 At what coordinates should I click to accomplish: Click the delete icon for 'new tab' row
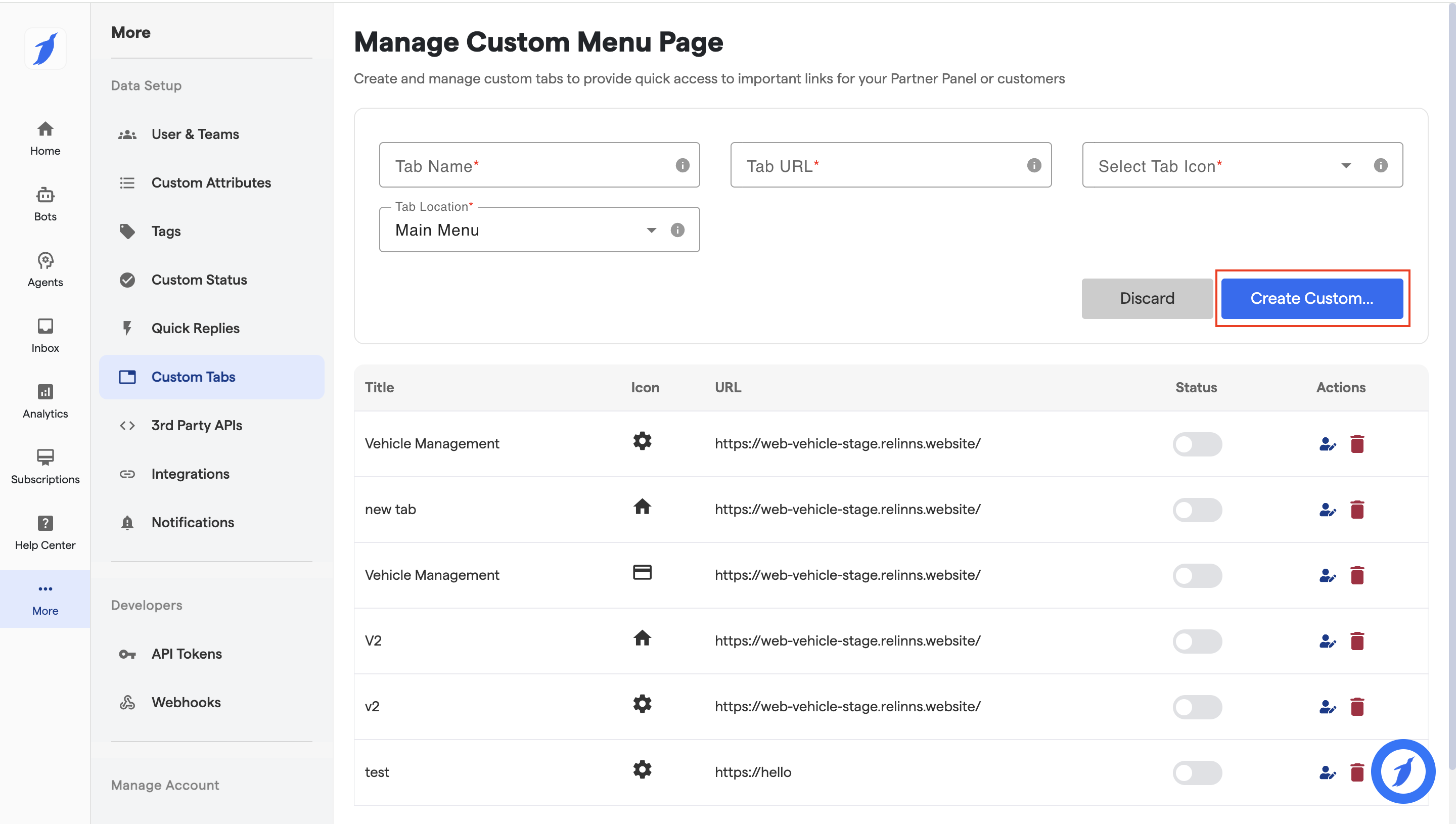[1357, 510]
